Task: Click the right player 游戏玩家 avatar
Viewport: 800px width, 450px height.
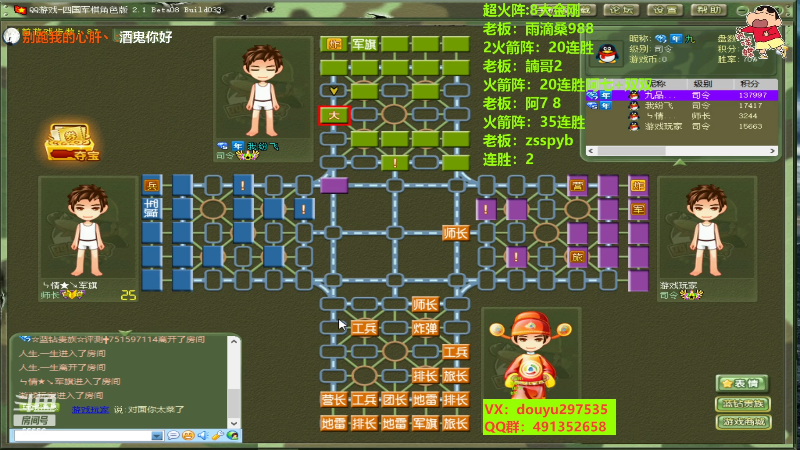Action: point(707,230)
